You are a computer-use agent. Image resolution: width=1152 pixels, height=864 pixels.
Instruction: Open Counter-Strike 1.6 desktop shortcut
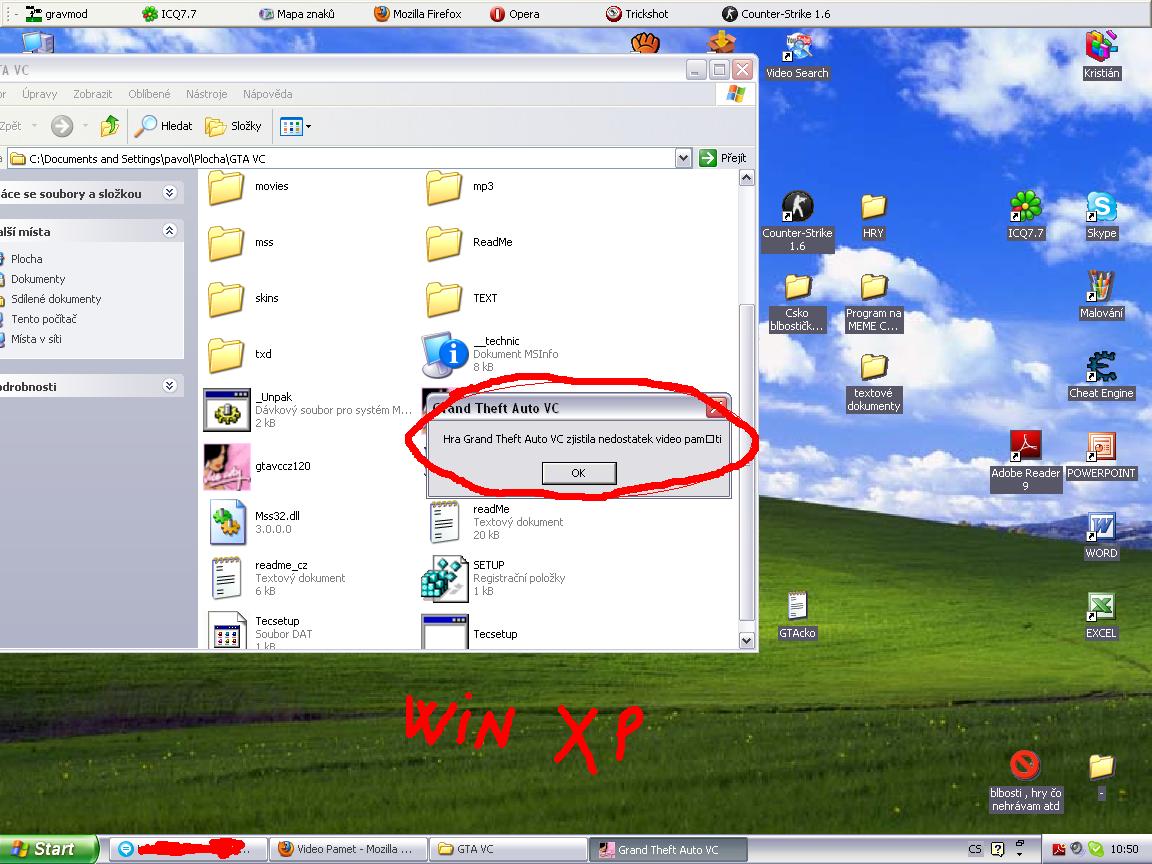(x=797, y=220)
